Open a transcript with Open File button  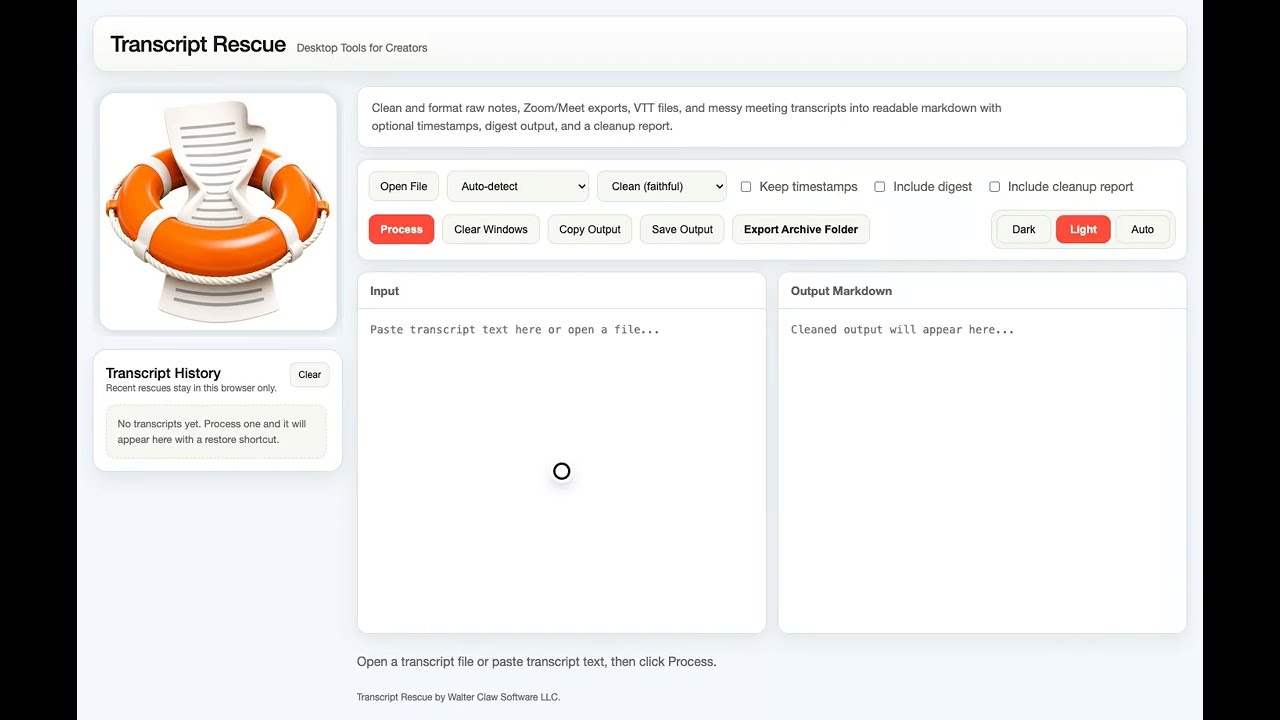click(403, 186)
